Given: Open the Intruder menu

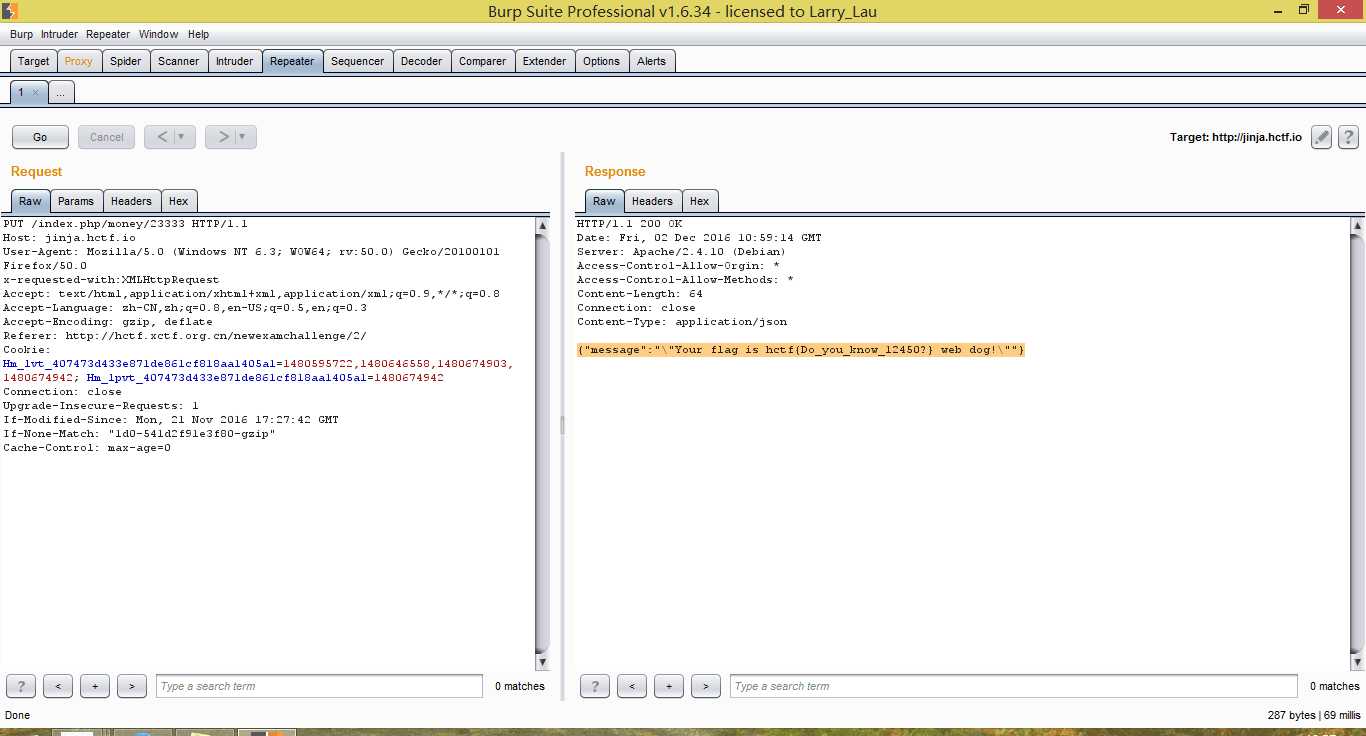Looking at the screenshot, I should (x=59, y=34).
